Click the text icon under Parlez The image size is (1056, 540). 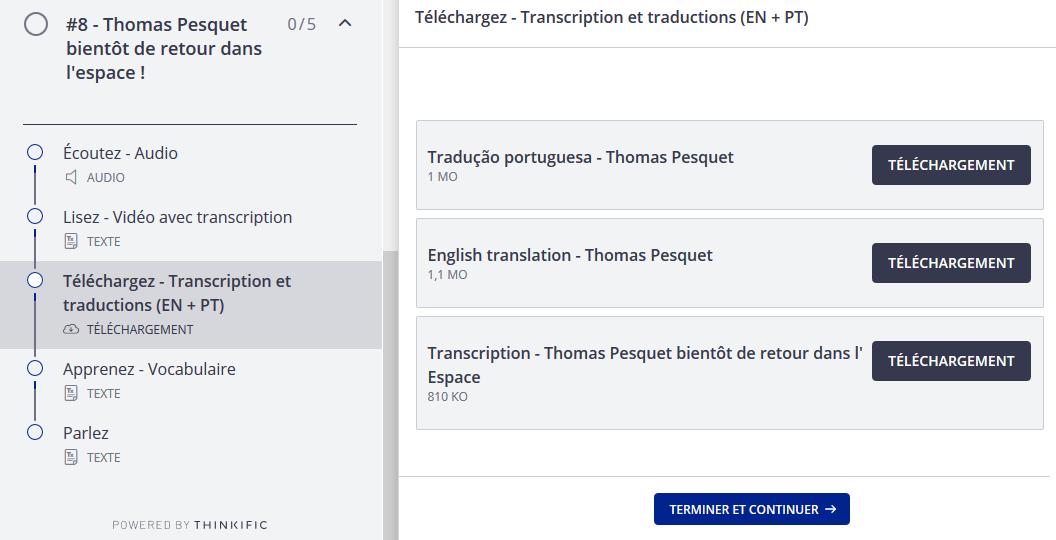(71, 457)
